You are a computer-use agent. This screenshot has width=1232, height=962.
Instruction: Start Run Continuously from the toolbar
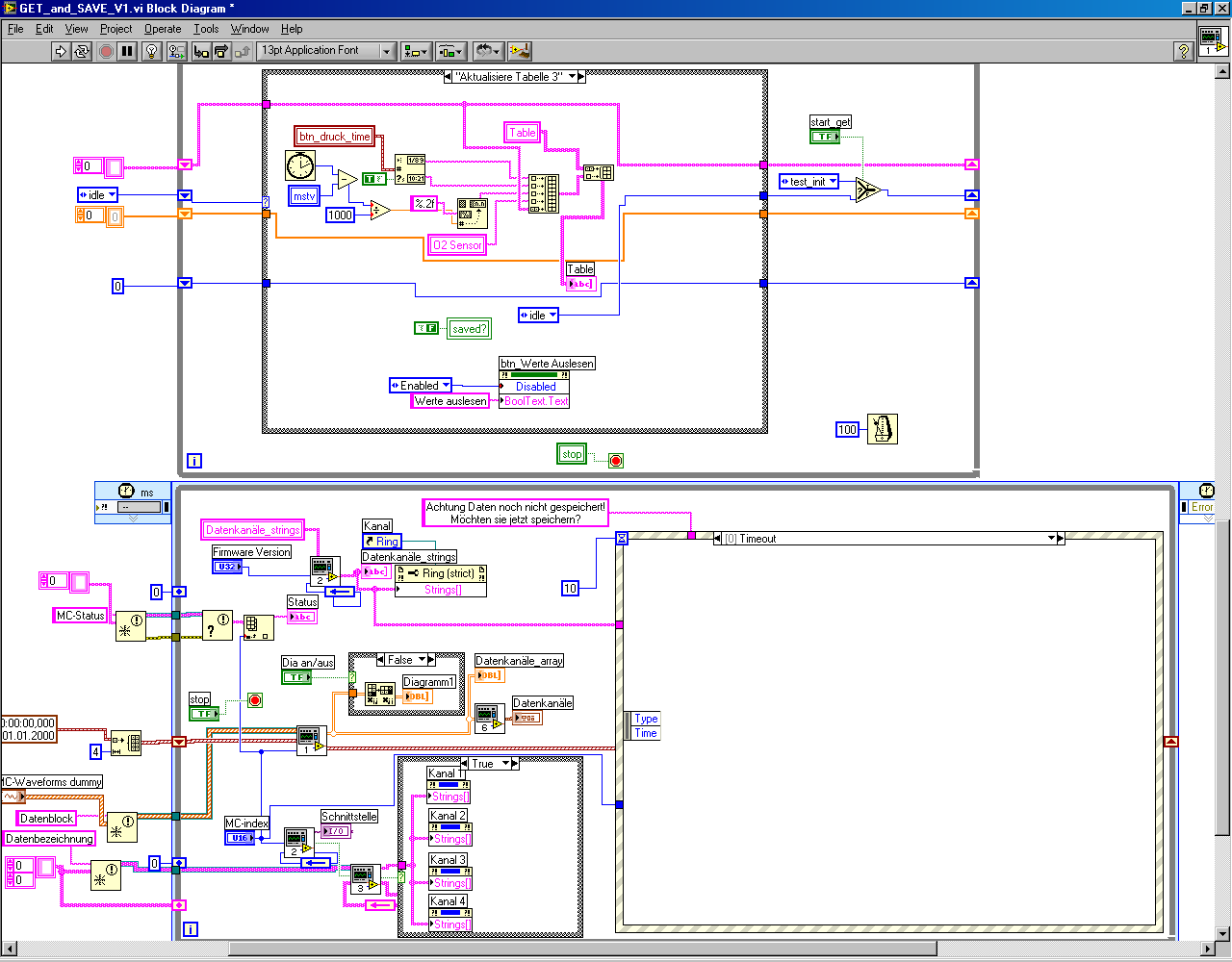[82, 51]
